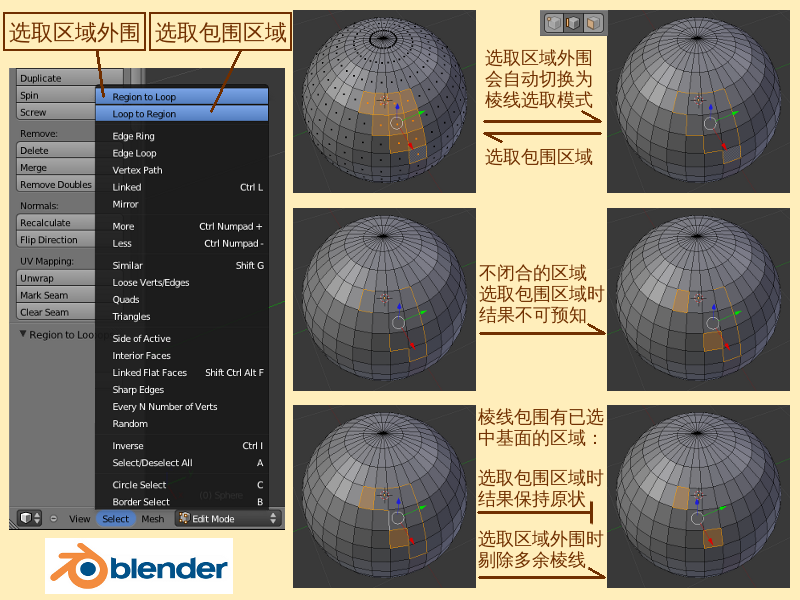Choose Side of Active menu item
The image size is (800, 600).
pyautogui.click(x=182, y=338)
